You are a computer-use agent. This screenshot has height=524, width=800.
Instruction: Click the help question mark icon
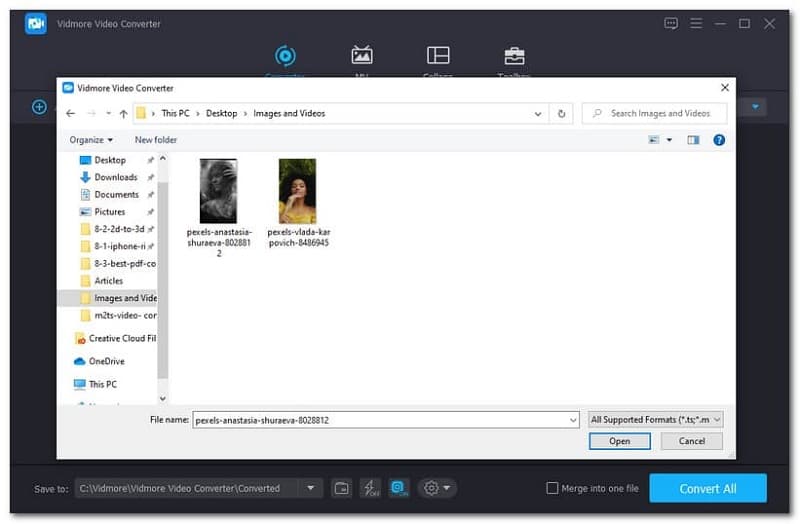tap(719, 140)
